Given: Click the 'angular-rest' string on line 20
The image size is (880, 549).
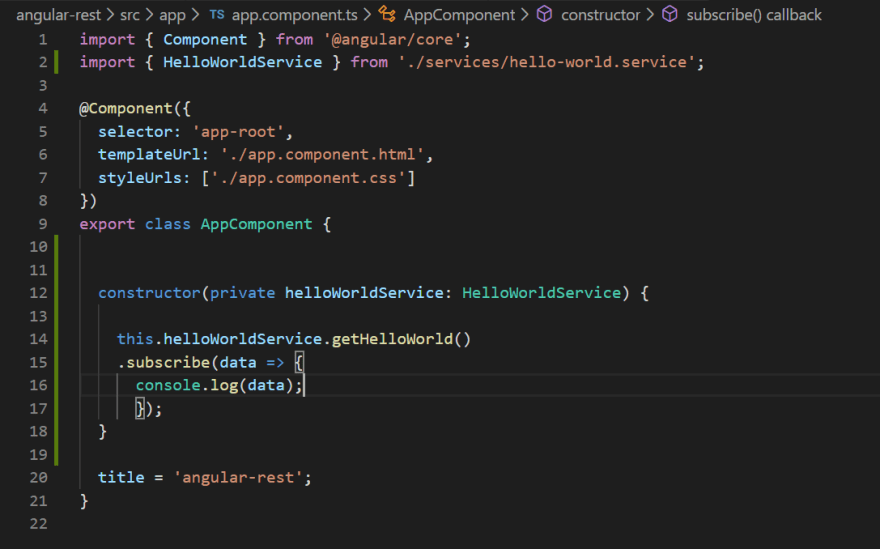Looking at the screenshot, I should click(238, 478).
